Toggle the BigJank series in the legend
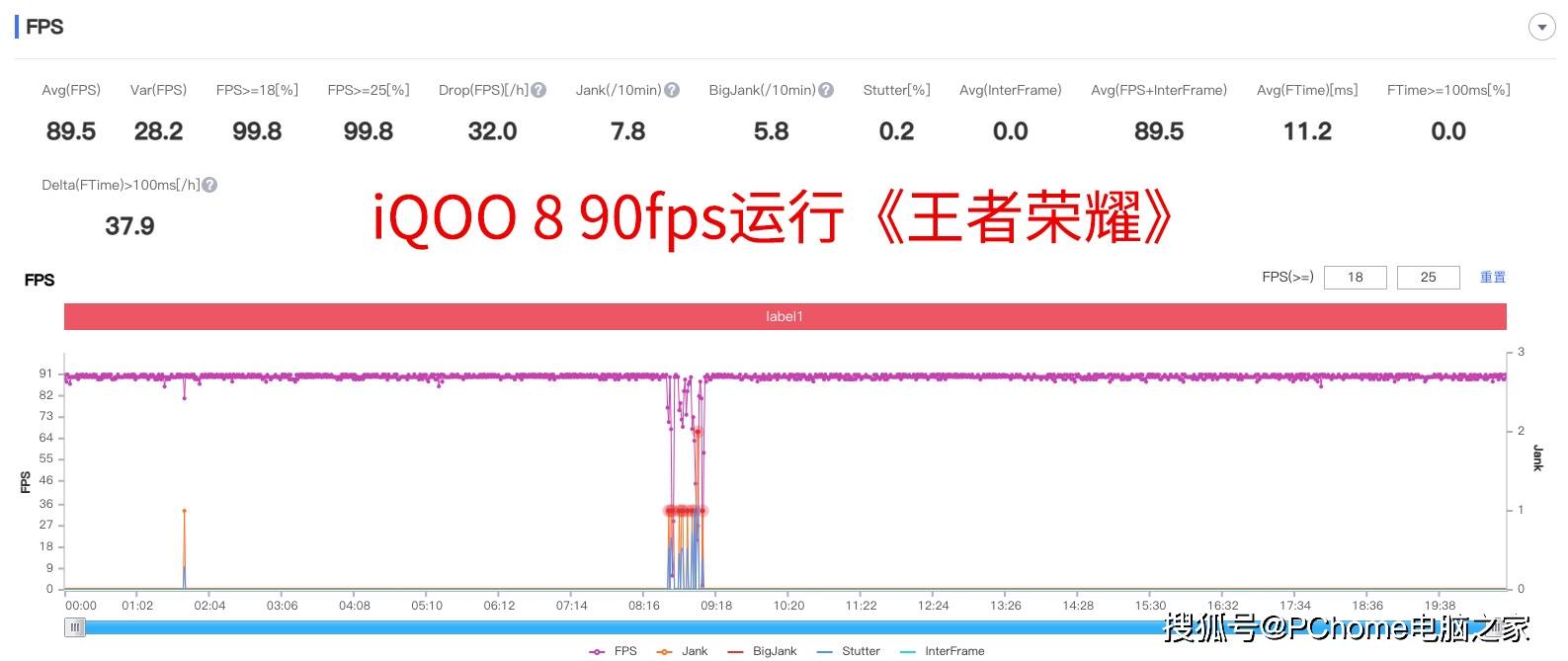Screen dimensions: 1568x661 (762, 651)
